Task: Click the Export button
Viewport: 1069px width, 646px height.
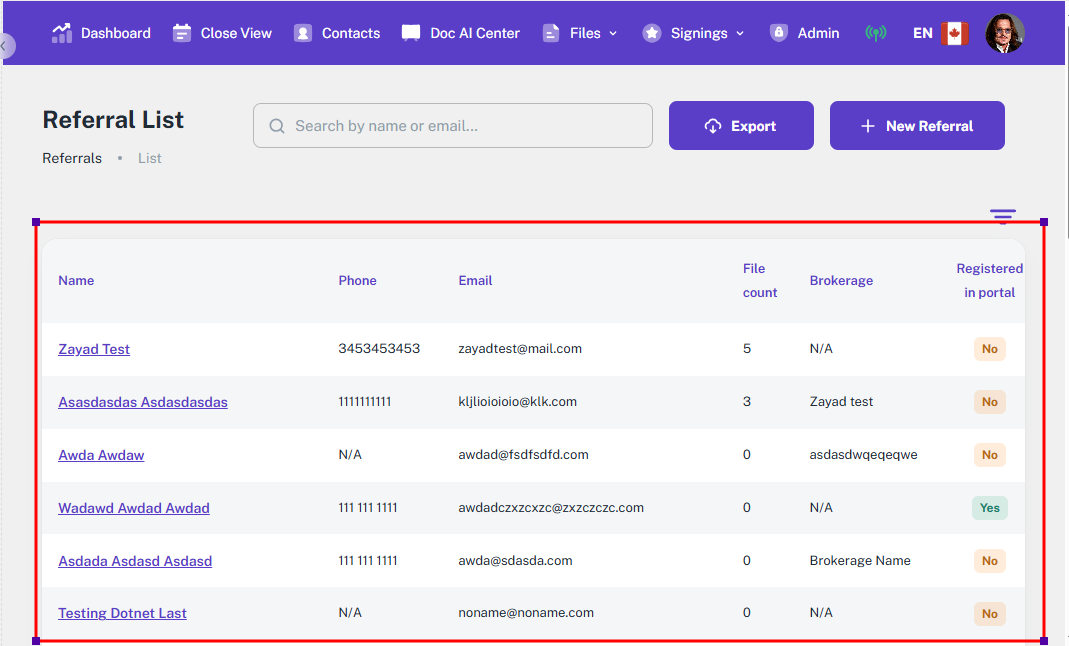Action: pyautogui.click(x=741, y=126)
